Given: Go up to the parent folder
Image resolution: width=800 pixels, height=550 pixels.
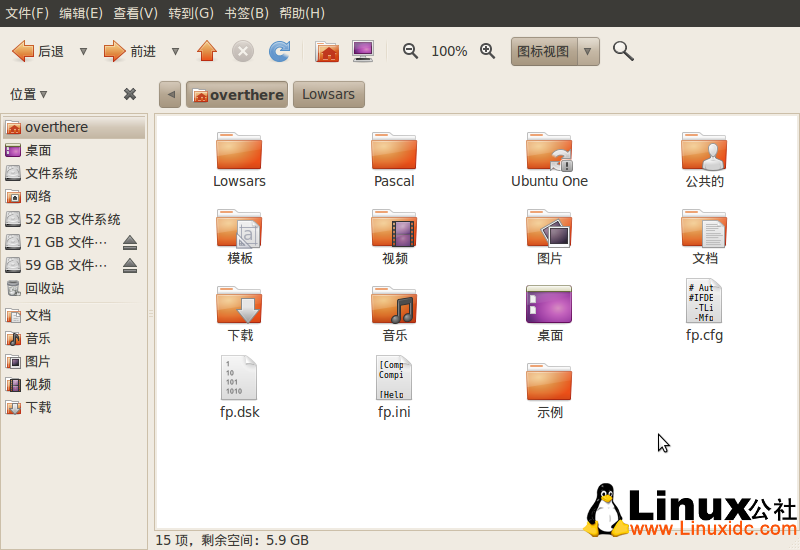Looking at the screenshot, I should [207, 52].
